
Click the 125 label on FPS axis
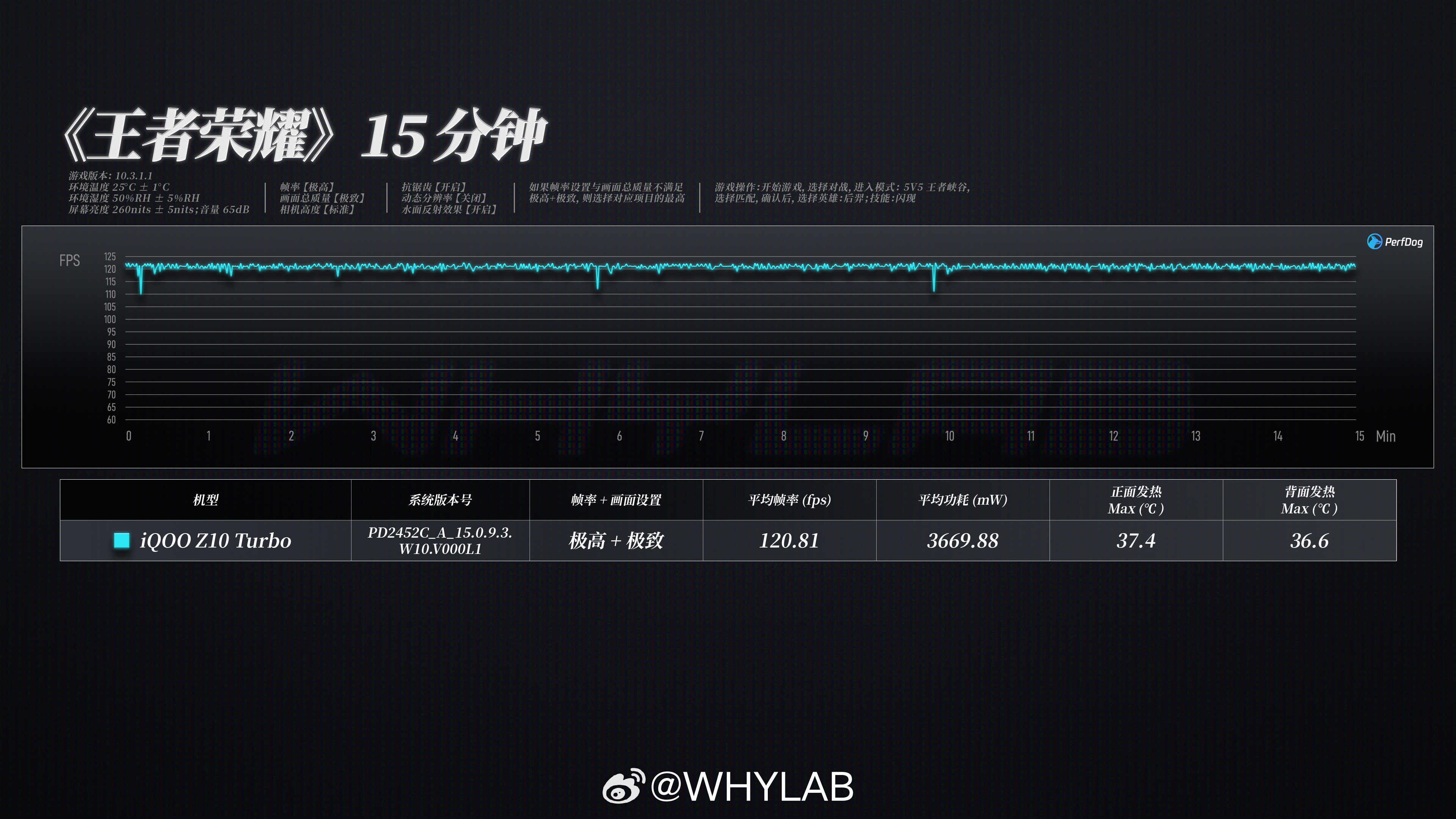coord(110,257)
